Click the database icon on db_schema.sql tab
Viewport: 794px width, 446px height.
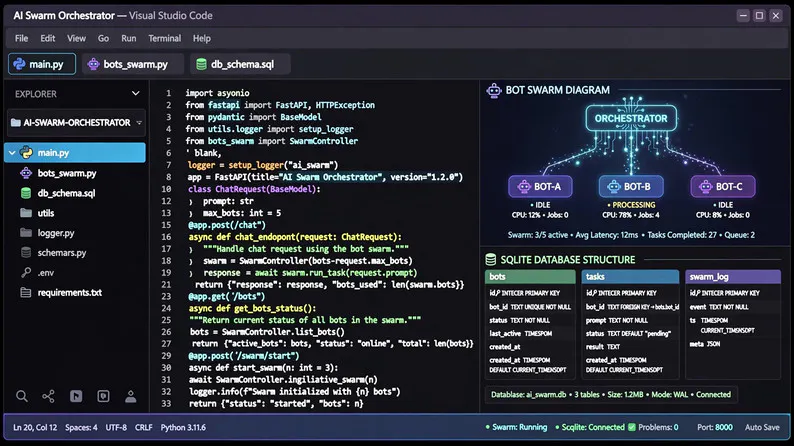pos(201,64)
